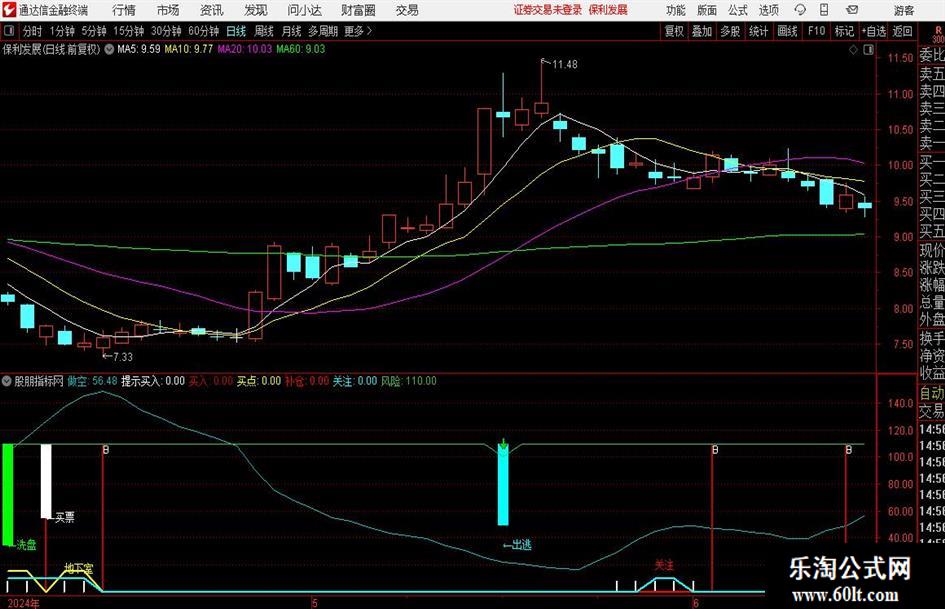Open the 问小达 menu
The image size is (945, 609).
coord(304,10)
